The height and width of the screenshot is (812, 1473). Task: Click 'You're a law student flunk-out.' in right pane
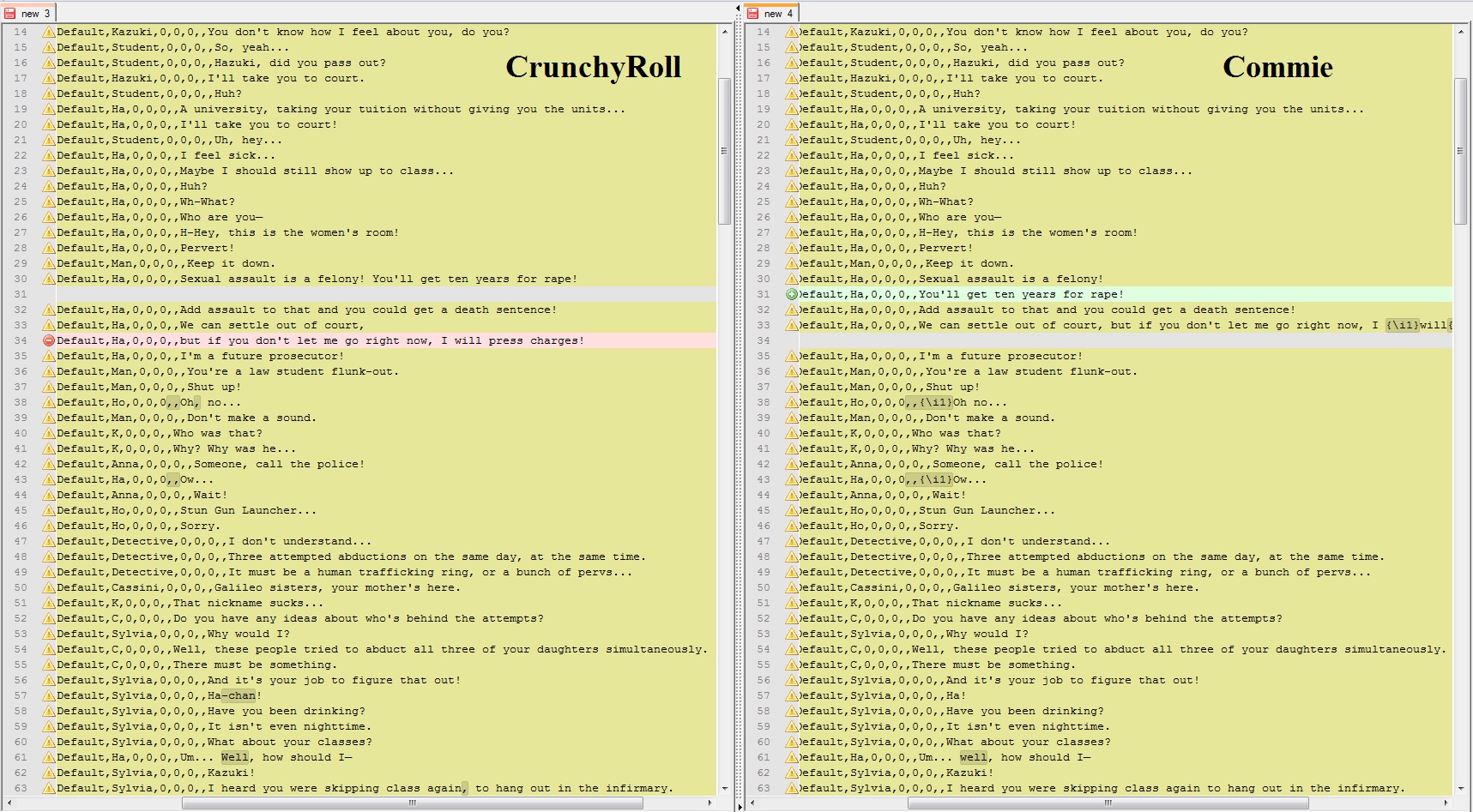(x=1032, y=371)
